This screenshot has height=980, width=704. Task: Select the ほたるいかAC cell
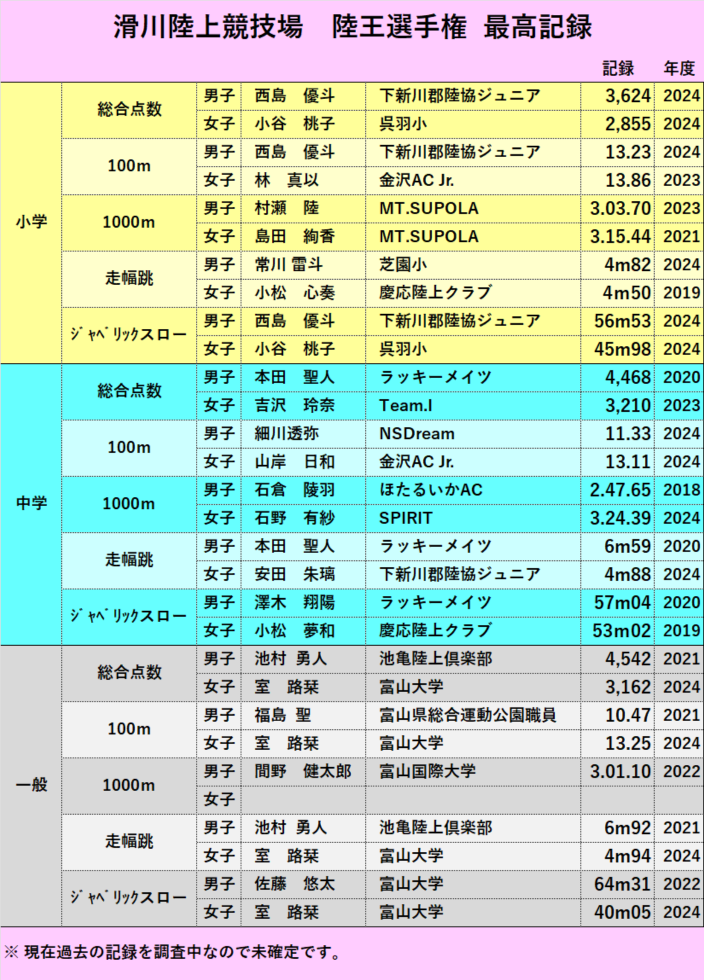[x=430, y=490]
